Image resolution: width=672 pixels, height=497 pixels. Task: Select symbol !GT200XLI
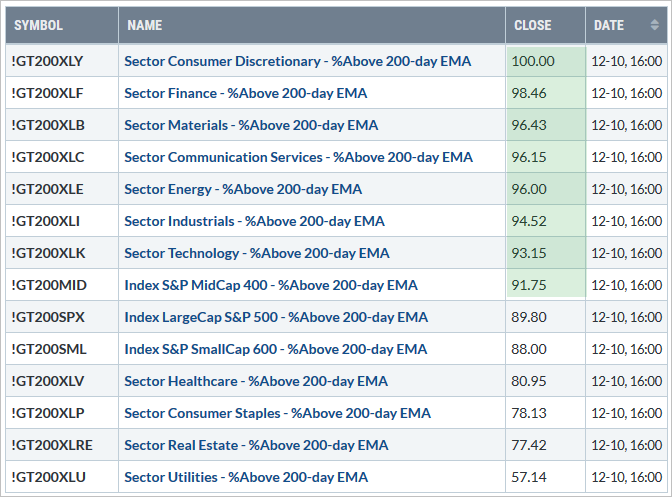point(45,221)
